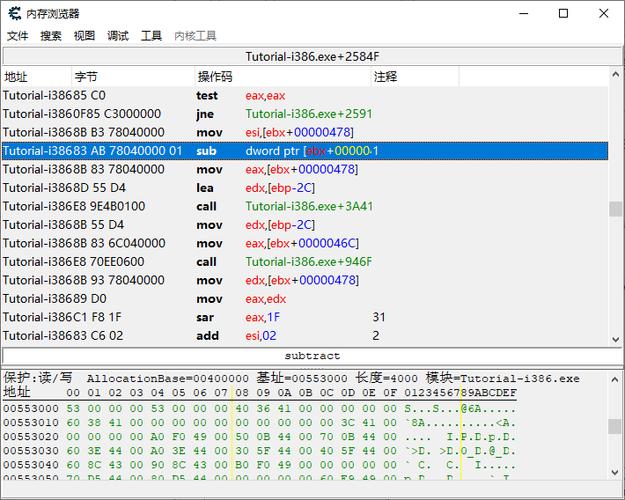Viewport: 625px width, 500px height.
Task: Click the 地址 column header
Action: pyautogui.click(x=37, y=77)
